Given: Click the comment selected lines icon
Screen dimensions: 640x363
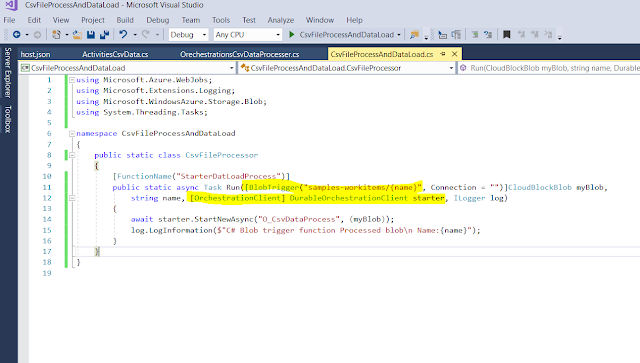Looking at the screenshot, I should tap(475, 35).
